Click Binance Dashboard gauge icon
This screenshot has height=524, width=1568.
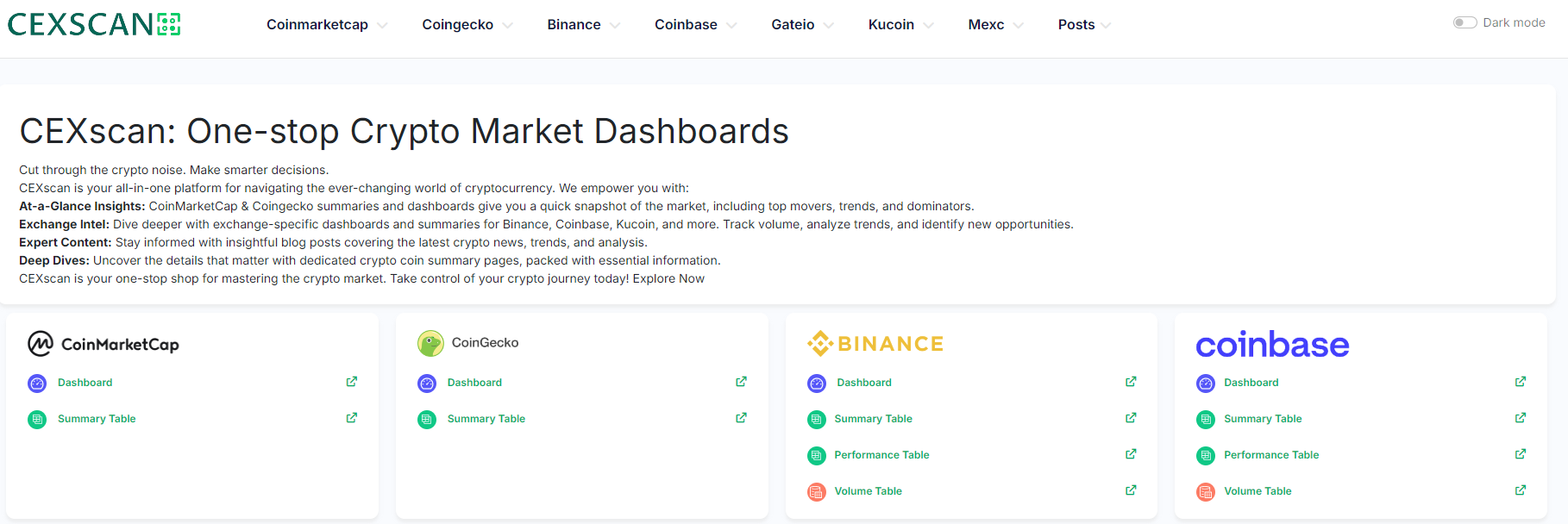tap(817, 384)
